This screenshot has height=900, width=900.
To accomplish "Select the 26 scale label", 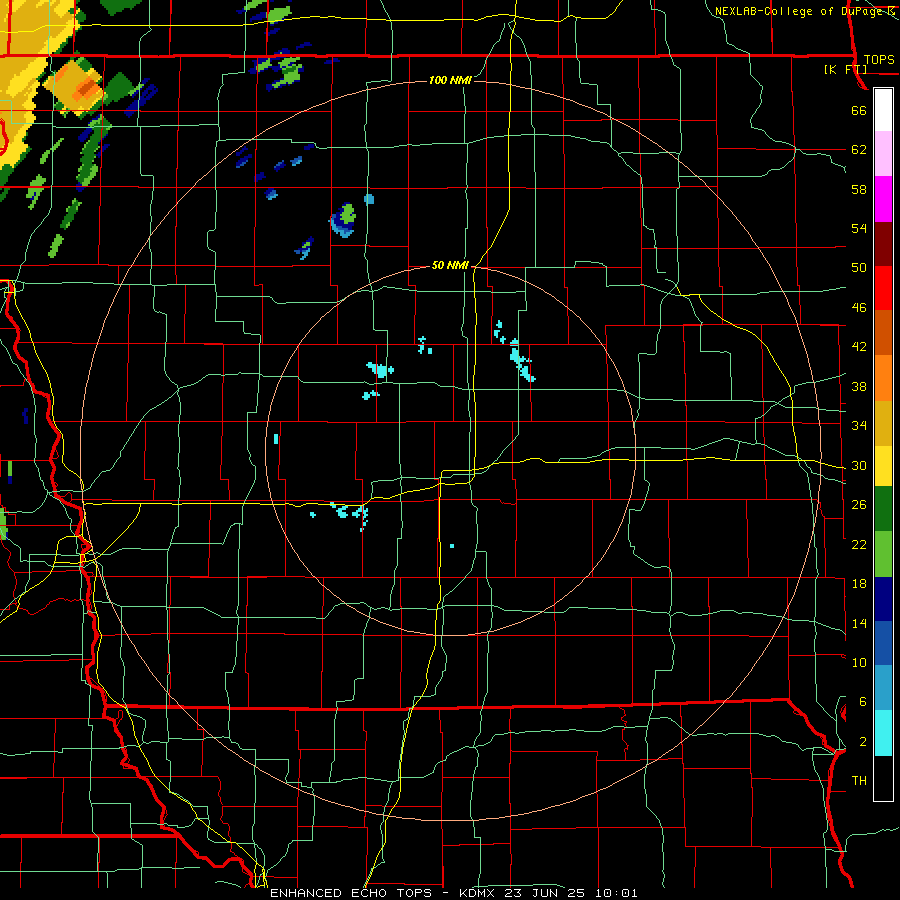I will click(859, 505).
